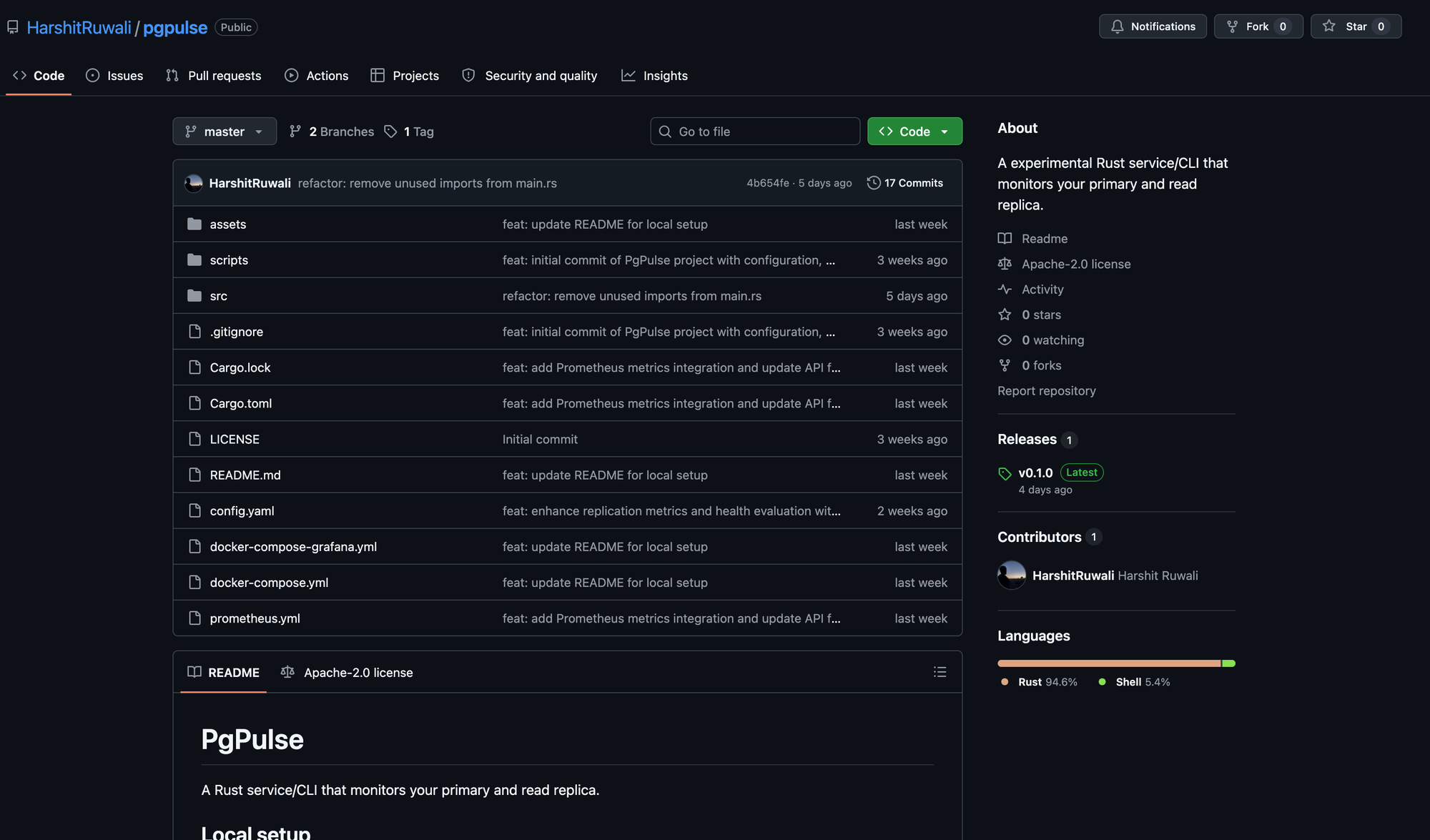Open the Cargo.toml file
The width and height of the screenshot is (1430, 840).
click(x=241, y=404)
